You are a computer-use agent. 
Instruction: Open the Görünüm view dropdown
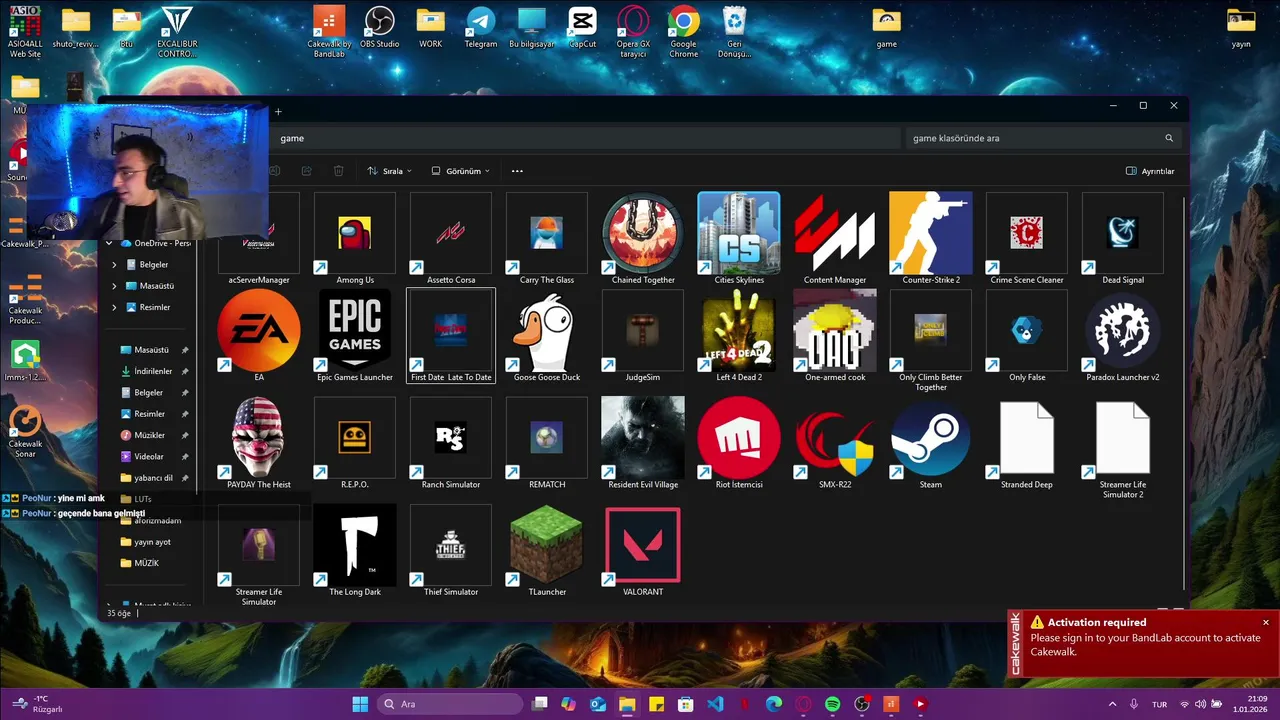click(x=461, y=171)
